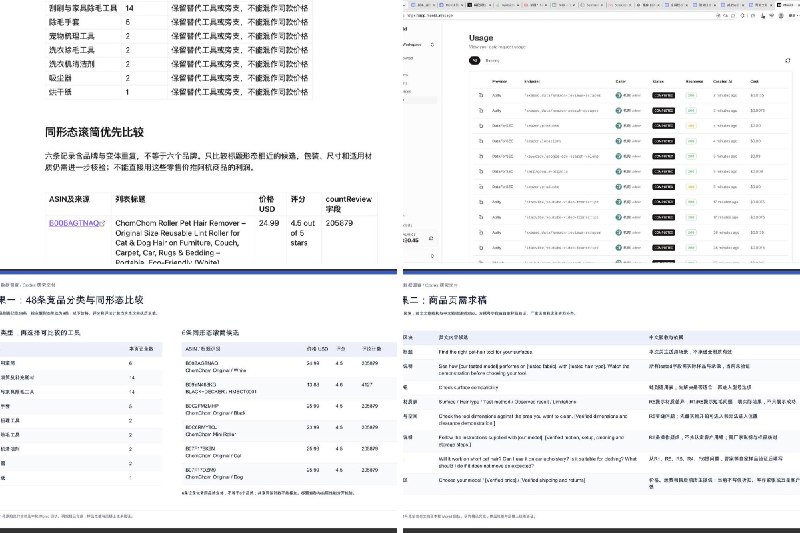This screenshot has width=800, height=533.
Task: Click 'Find the right pet-hair tool' cell
Action: [486, 352]
